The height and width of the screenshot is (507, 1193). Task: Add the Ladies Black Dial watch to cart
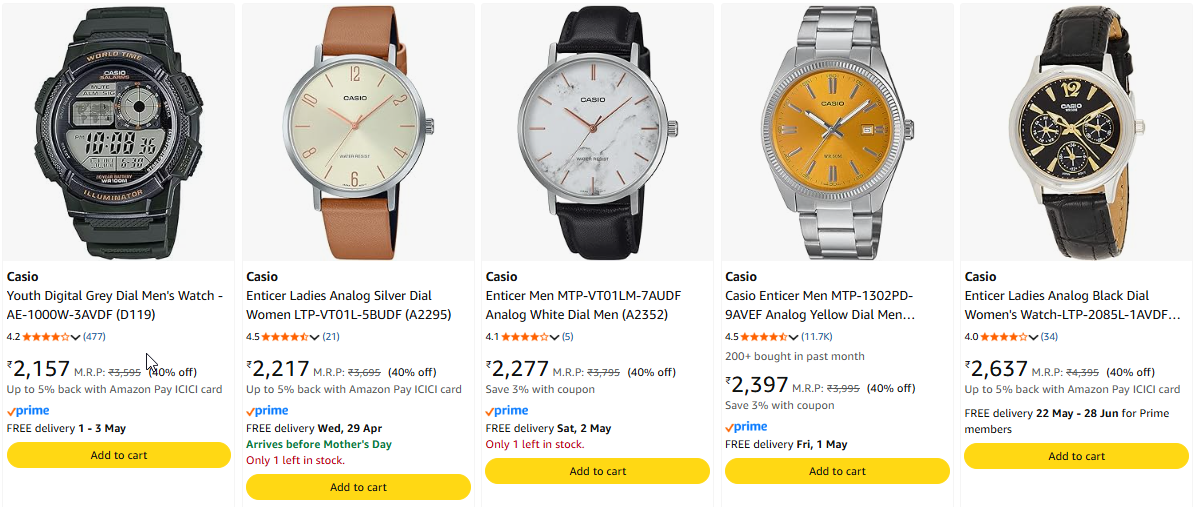click(1076, 455)
